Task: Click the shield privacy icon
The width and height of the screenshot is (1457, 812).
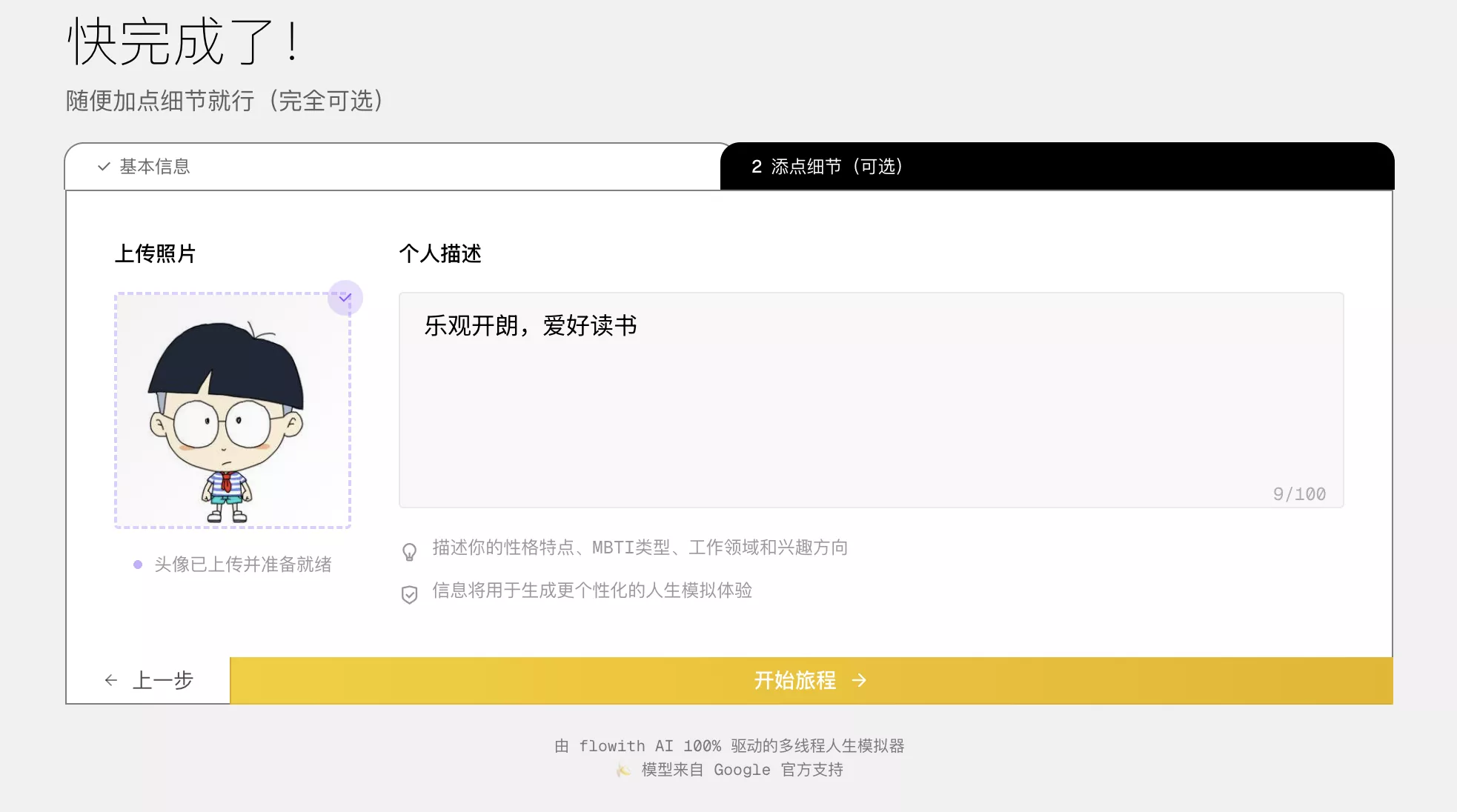Action: (x=409, y=593)
